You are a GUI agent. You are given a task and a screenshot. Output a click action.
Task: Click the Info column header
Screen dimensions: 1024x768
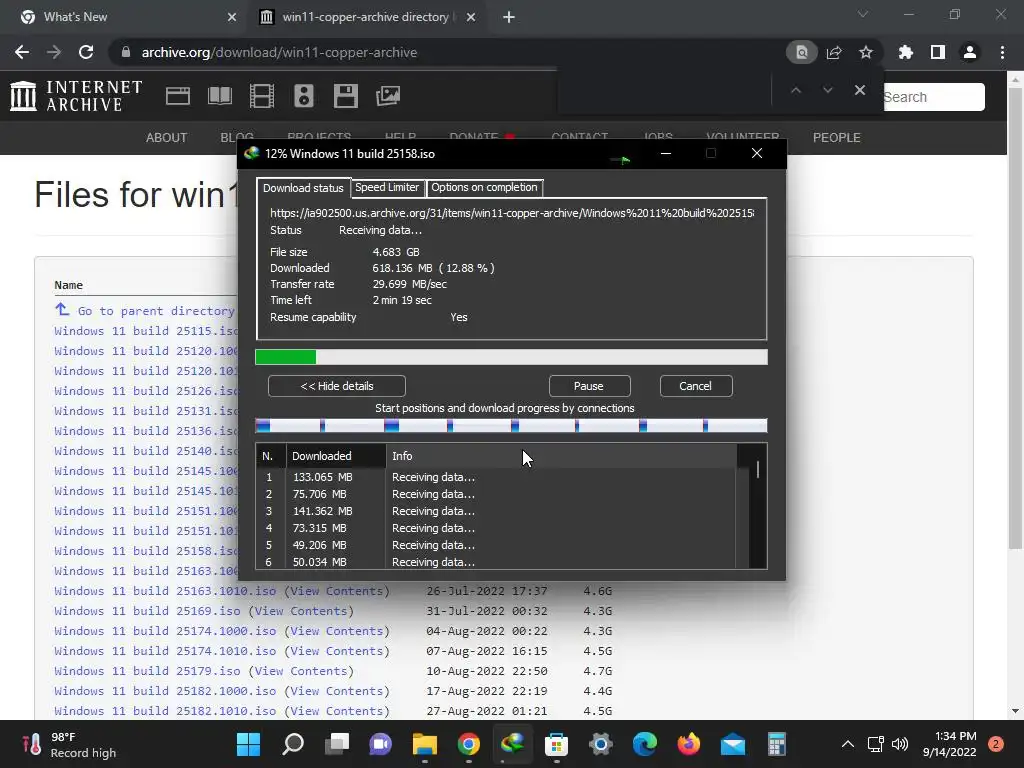(562, 456)
